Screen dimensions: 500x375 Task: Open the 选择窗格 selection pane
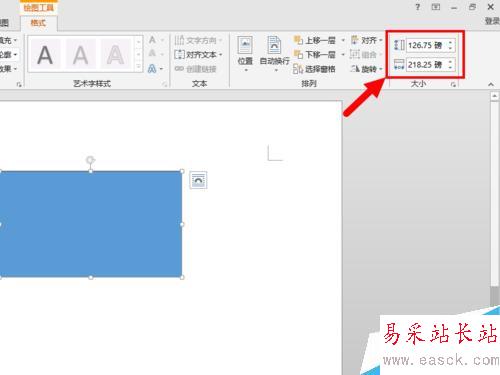314,69
